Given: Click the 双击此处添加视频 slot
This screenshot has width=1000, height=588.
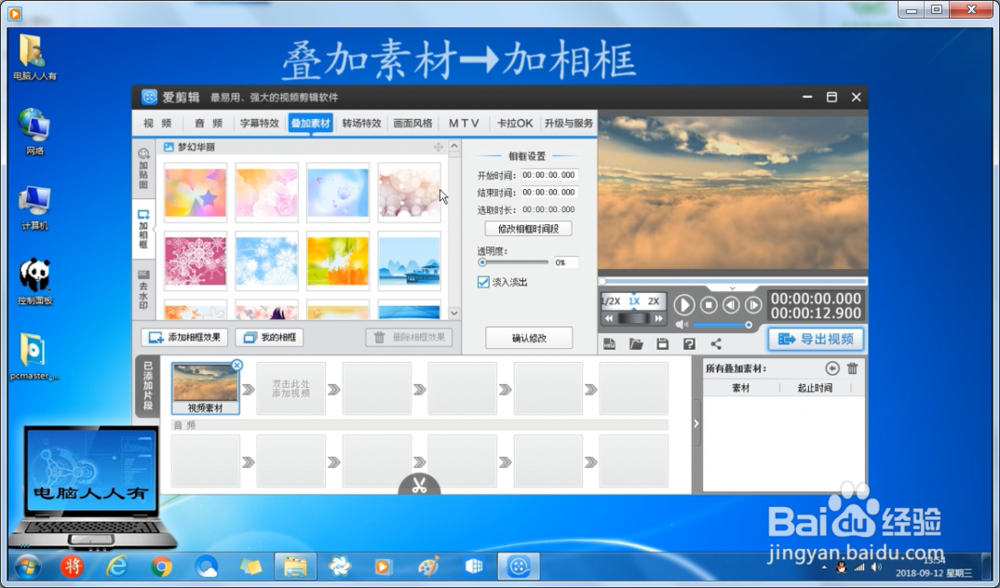Looking at the screenshot, I should [291, 388].
